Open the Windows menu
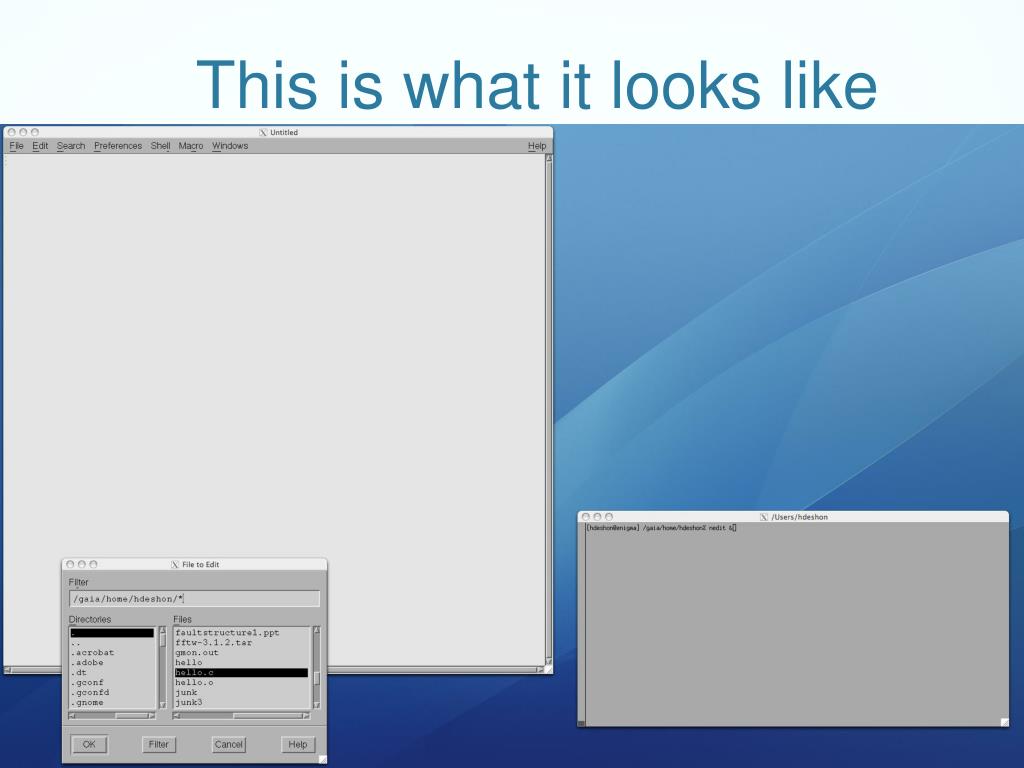This screenshot has width=1024, height=768. pyautogui.click(x=230, y=146)
